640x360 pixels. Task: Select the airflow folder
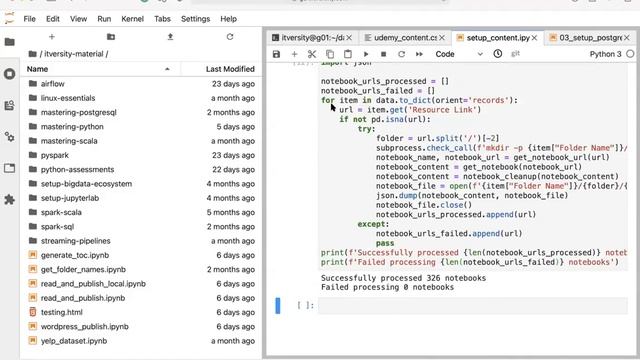pos(142,84)
